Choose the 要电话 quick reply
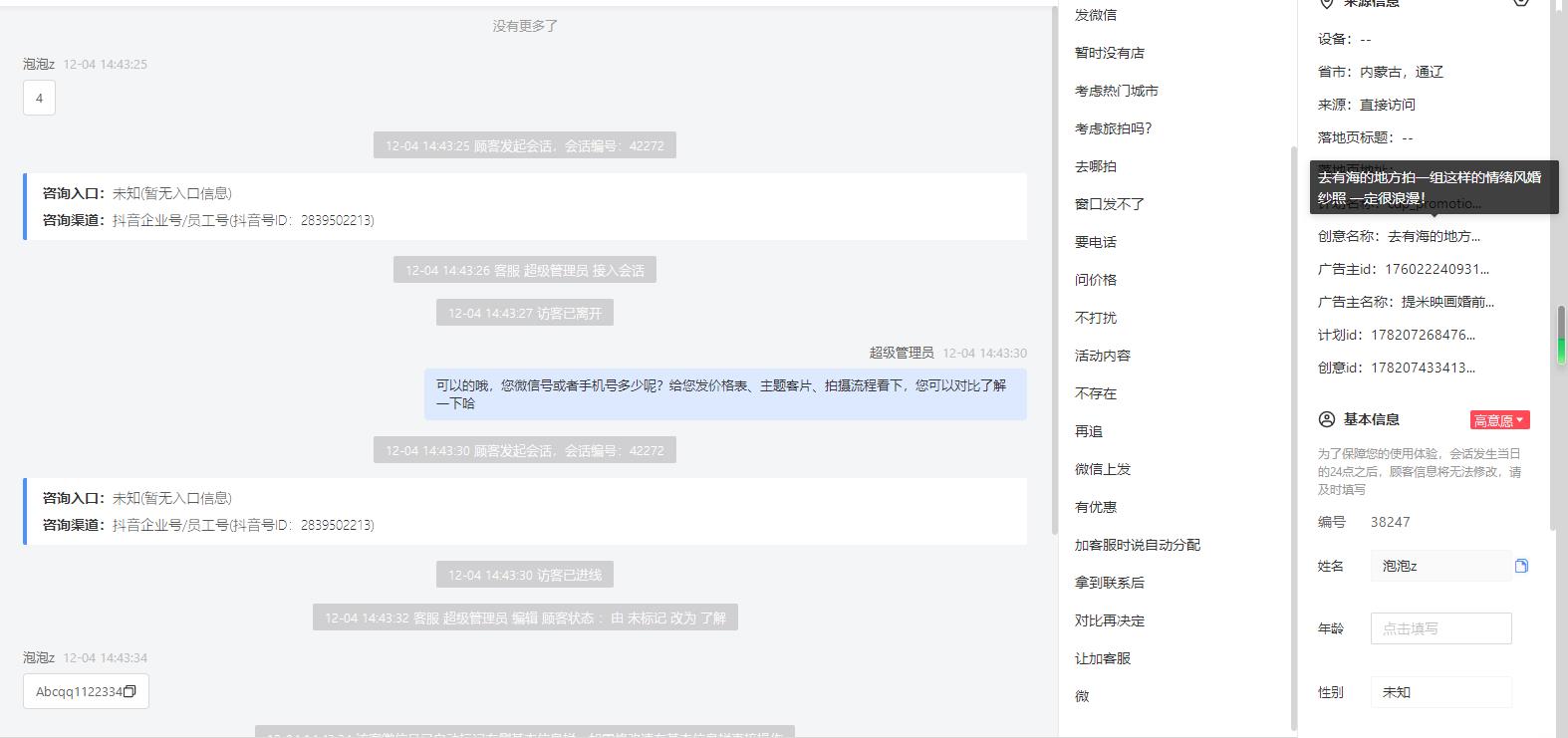 tap(1096, 242)
